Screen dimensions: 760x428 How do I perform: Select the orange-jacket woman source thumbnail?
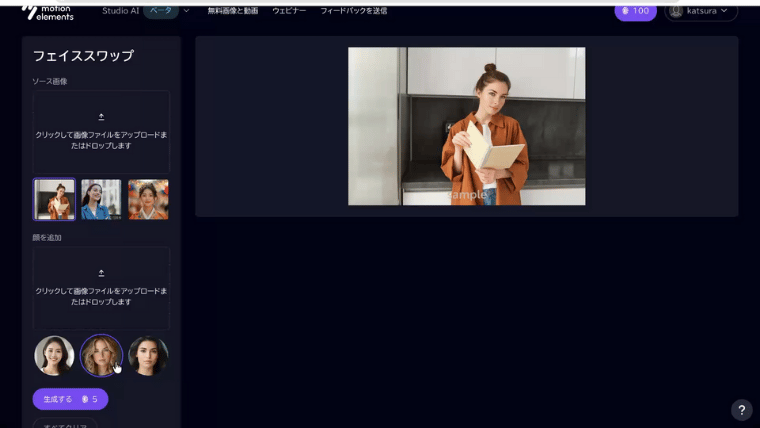pyautogui.click(x=54, y=199)
